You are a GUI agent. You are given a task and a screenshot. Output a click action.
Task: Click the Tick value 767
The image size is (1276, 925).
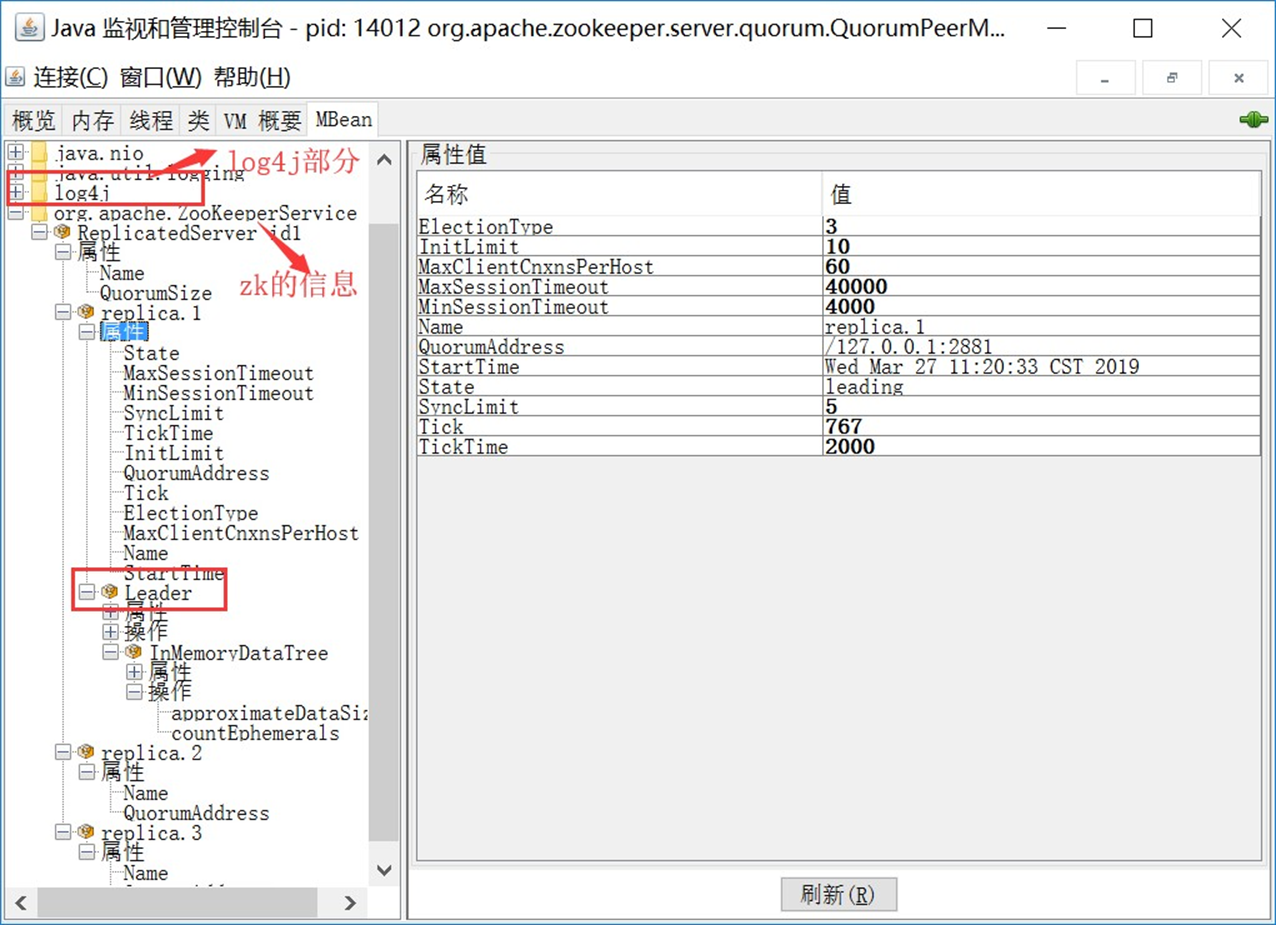pyautogui.click(x=1041, y=427)
